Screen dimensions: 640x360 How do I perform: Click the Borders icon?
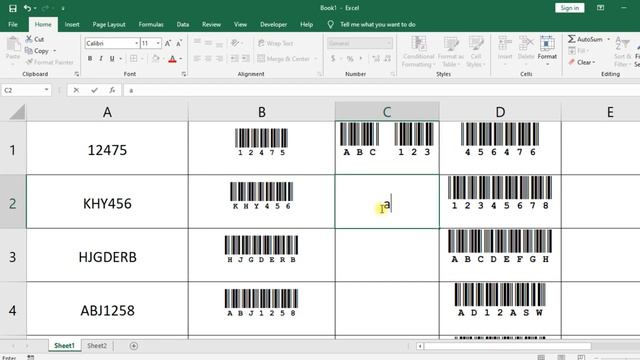[133, 59]
